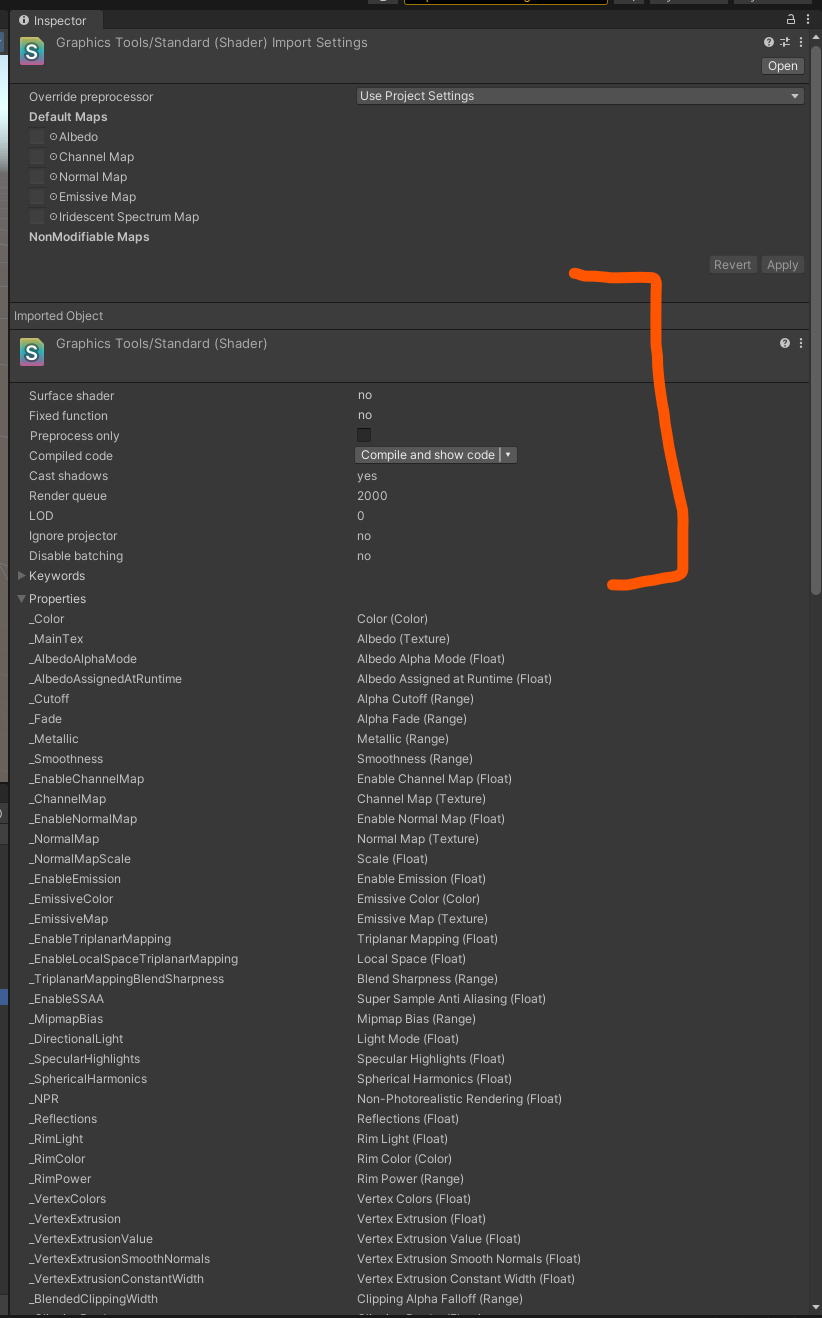Collapse the Properties section
The width and height of the screenshot is (822, 1318).
click(20, 598)
